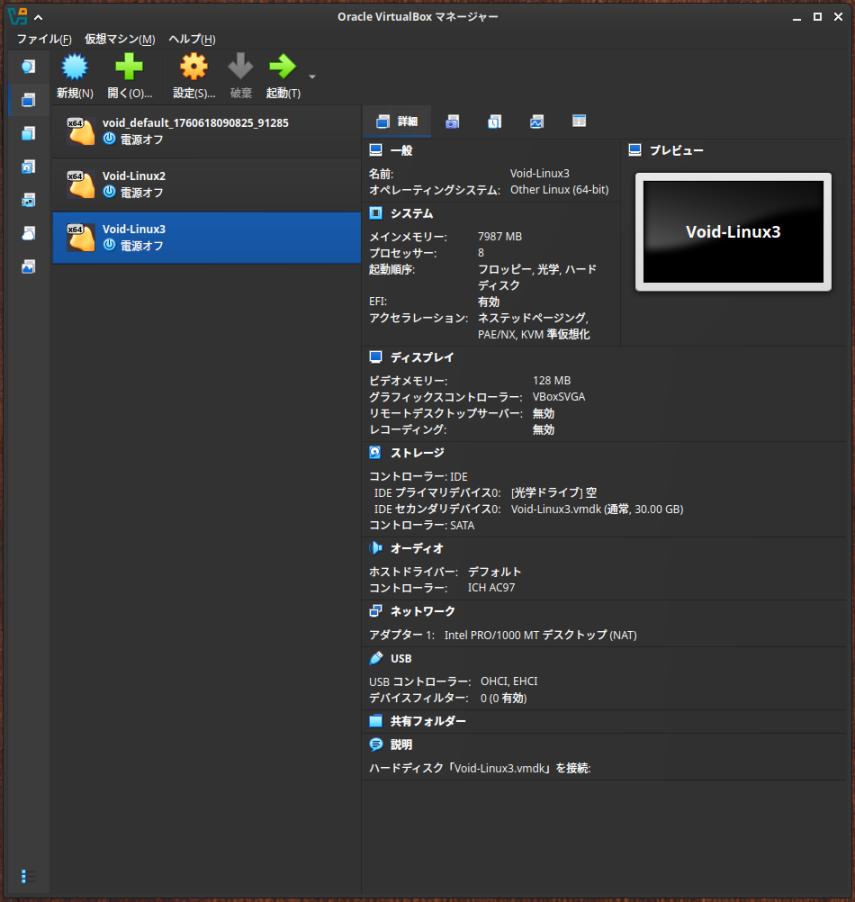Screen dimensions: 855x902
Task: Start the VM with 起動(T) arrow
Action: pos(283,76)
